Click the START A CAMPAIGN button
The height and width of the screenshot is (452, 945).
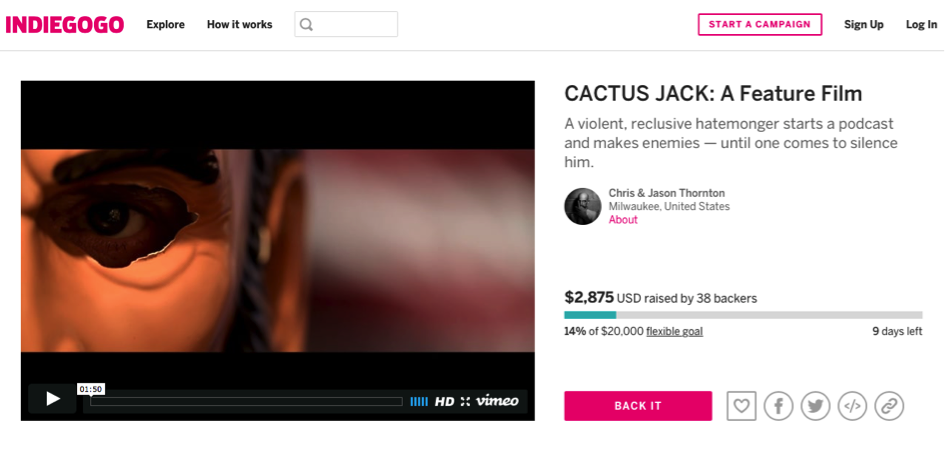[x=760, y=25]
